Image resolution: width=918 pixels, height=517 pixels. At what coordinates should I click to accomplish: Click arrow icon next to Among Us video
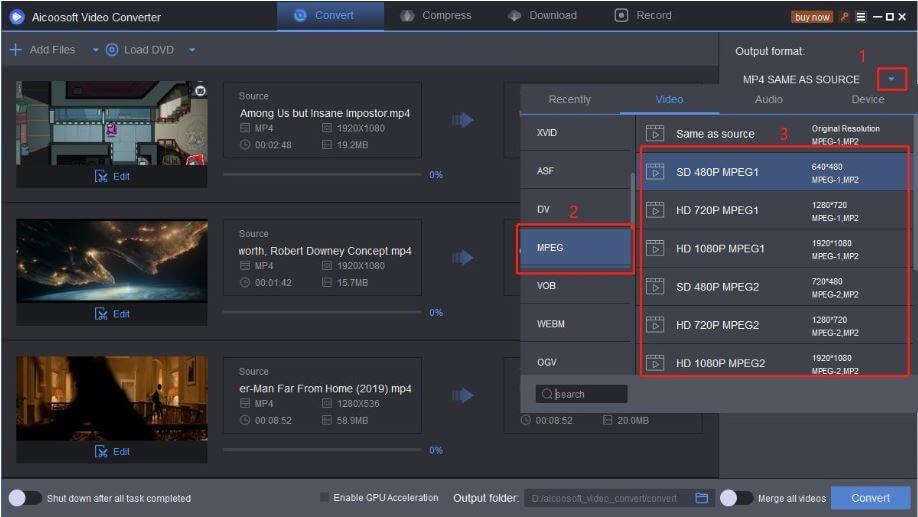(463, 120)
